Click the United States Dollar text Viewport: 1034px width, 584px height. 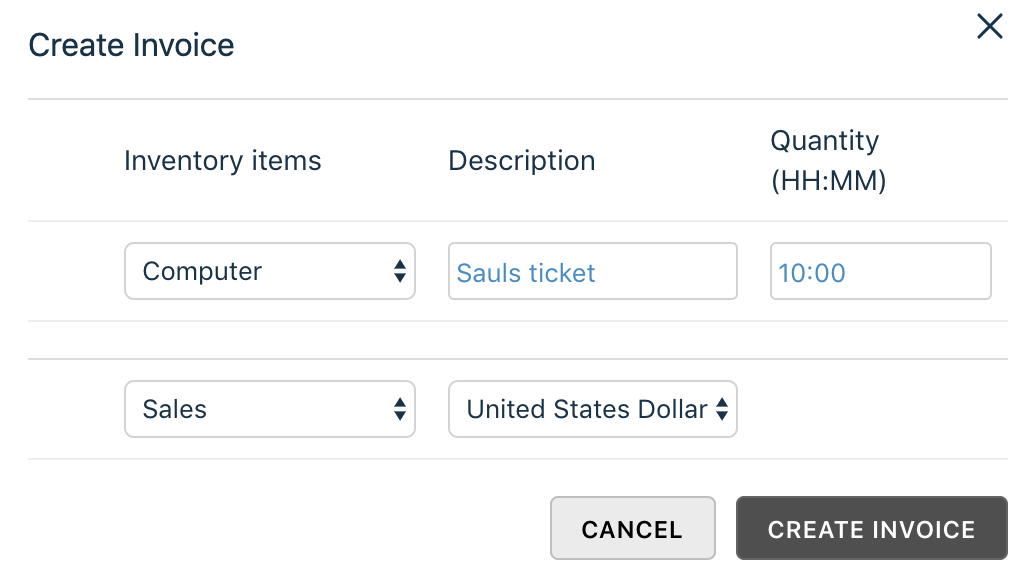tap(587, 409)
